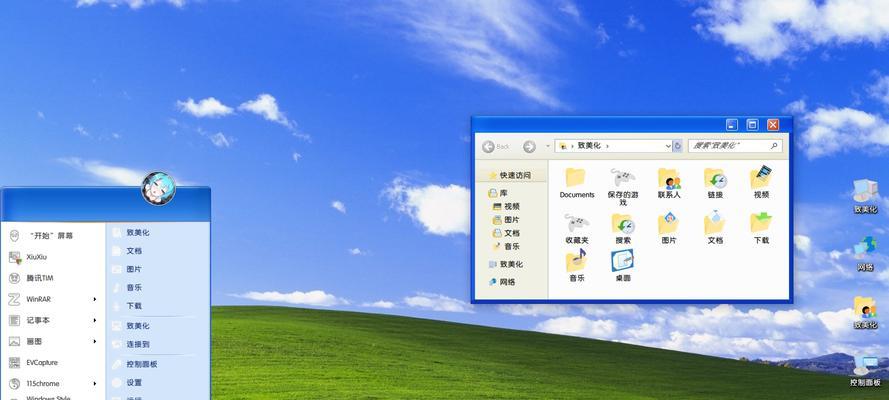Viewport: 889px width, 400px height.
Task: Open the 联系人 contacts folder
Action: click(669, 182)
